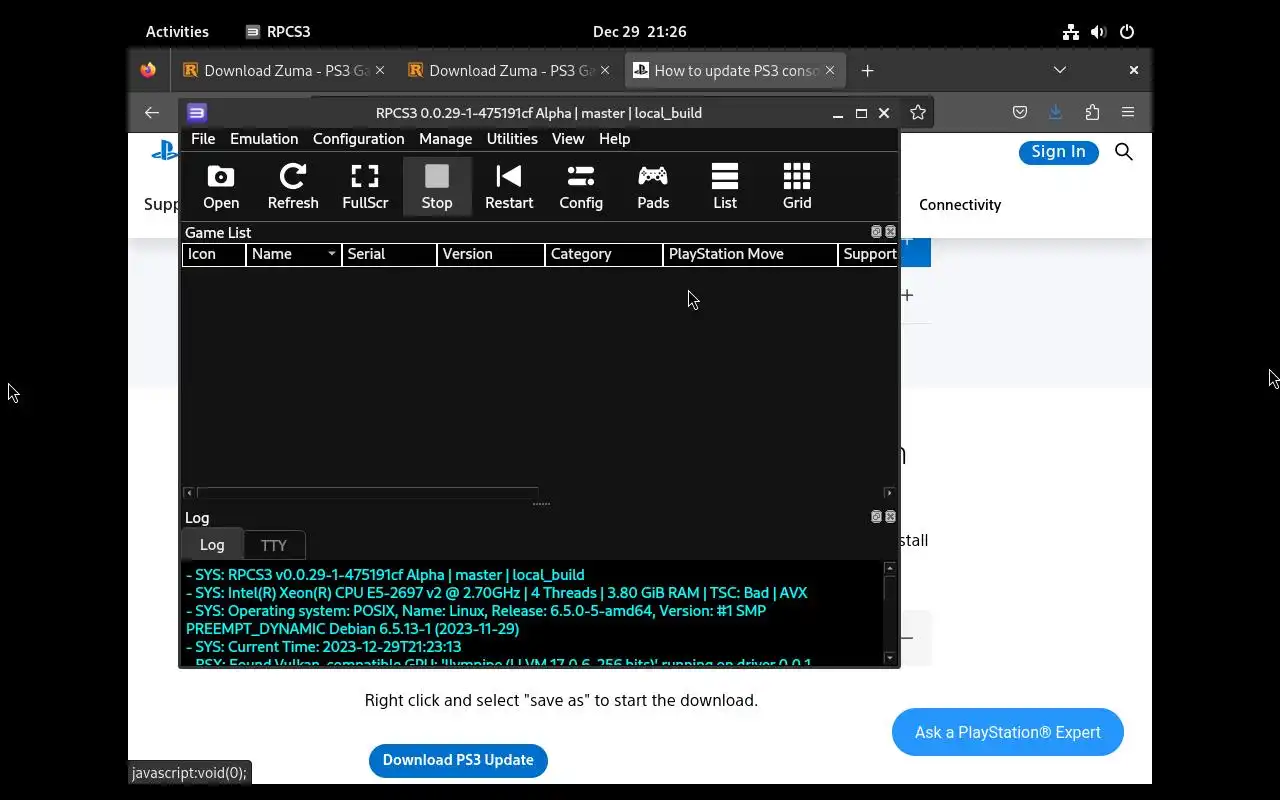
Task: Switch to List view icon
Action: 725,187
